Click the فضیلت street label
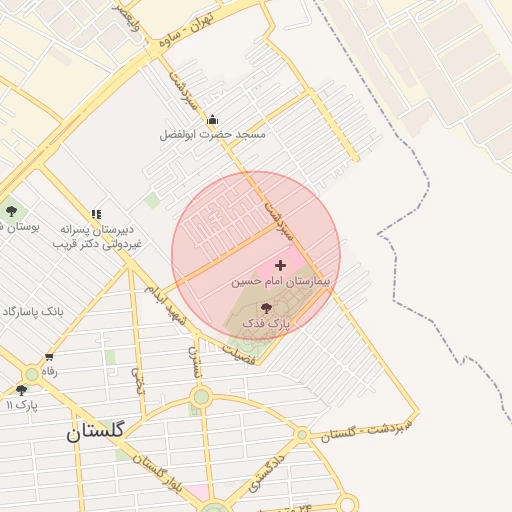The image size is (512, 512). coord(239,355)
